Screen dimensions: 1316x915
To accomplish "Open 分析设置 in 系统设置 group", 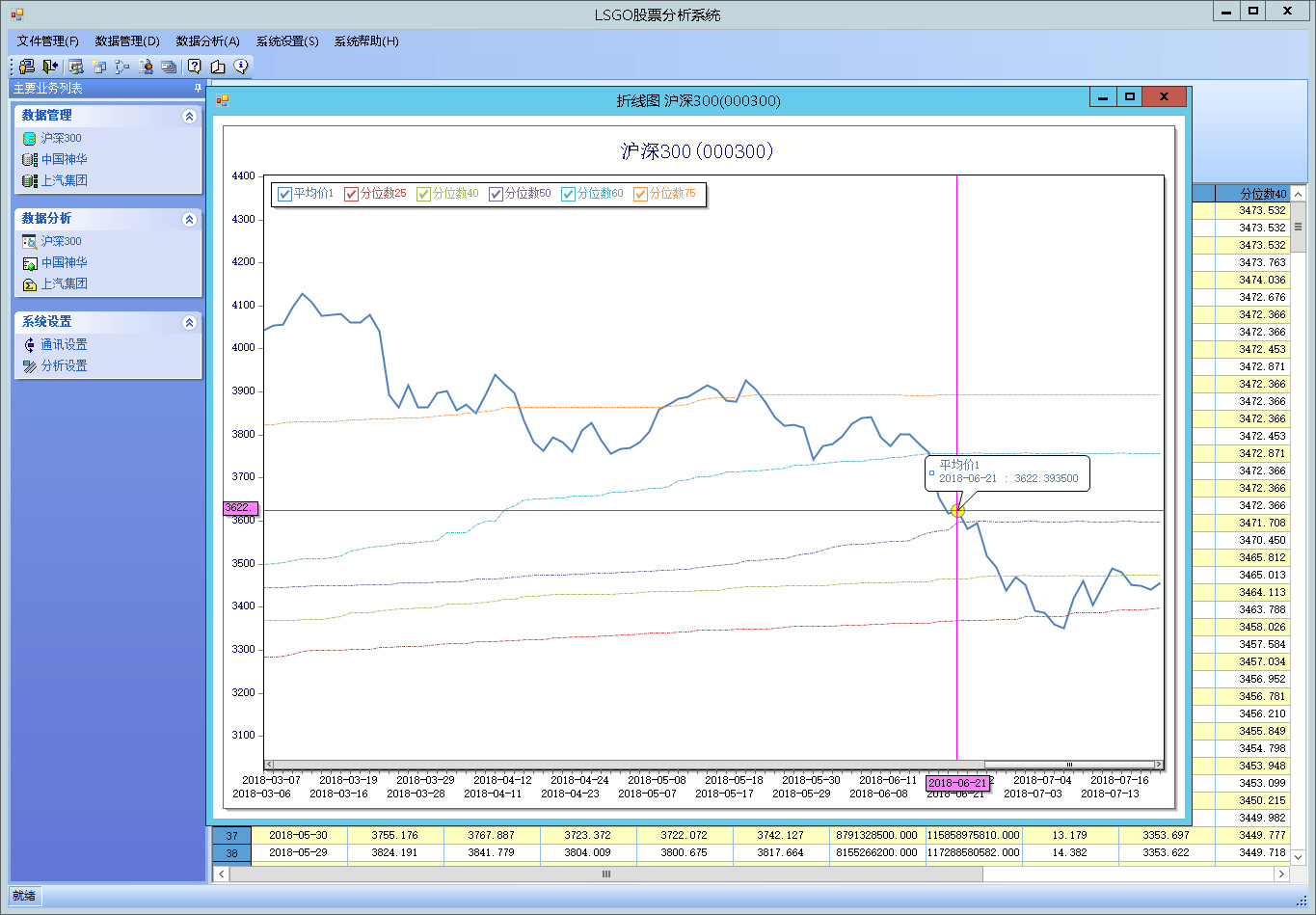I will pyautogui.click(x=64, y=365).
